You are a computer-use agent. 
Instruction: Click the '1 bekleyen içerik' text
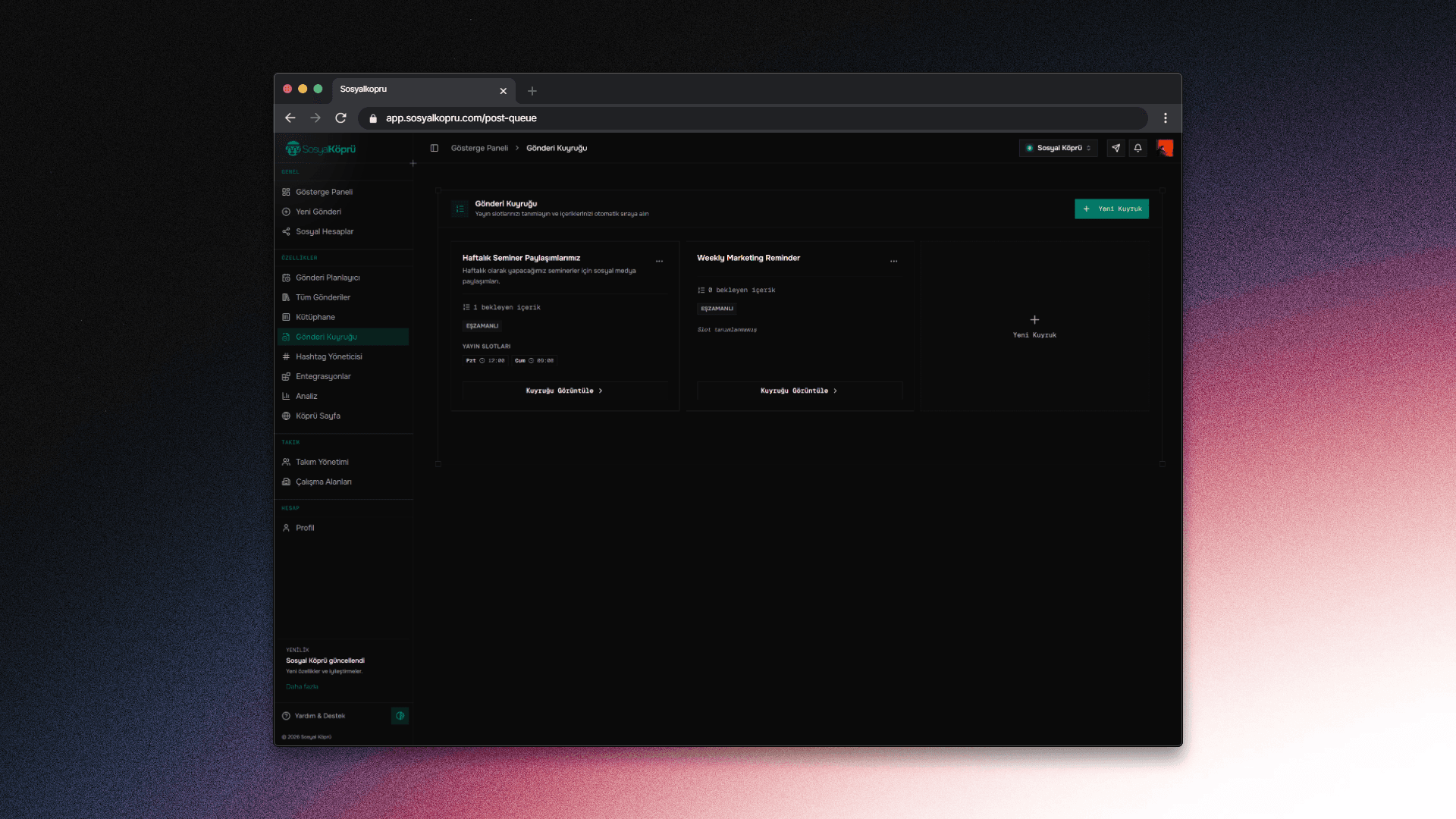coord(507,307)
